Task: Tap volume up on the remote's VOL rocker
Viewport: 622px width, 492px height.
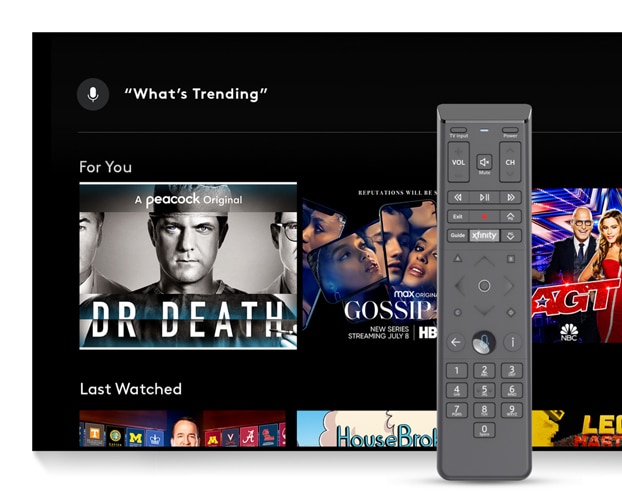Action: point(459,151)
